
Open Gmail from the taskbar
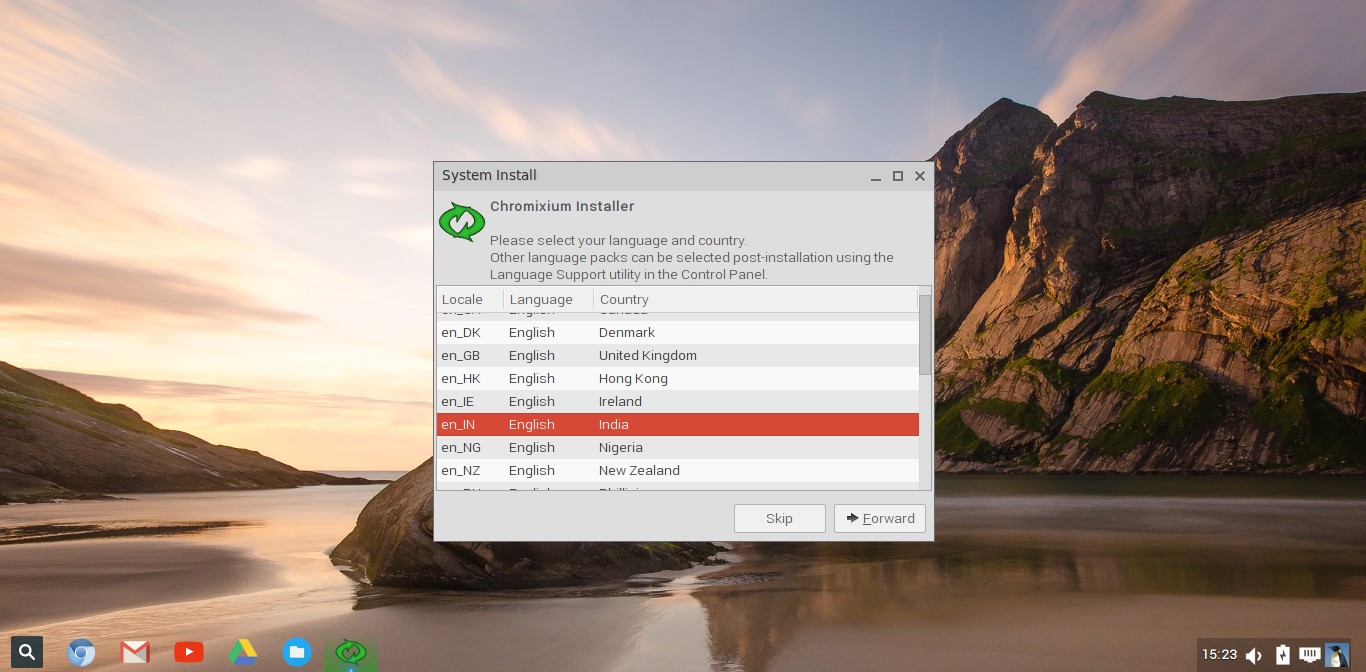pyautogui.click(x=135, y=653)
